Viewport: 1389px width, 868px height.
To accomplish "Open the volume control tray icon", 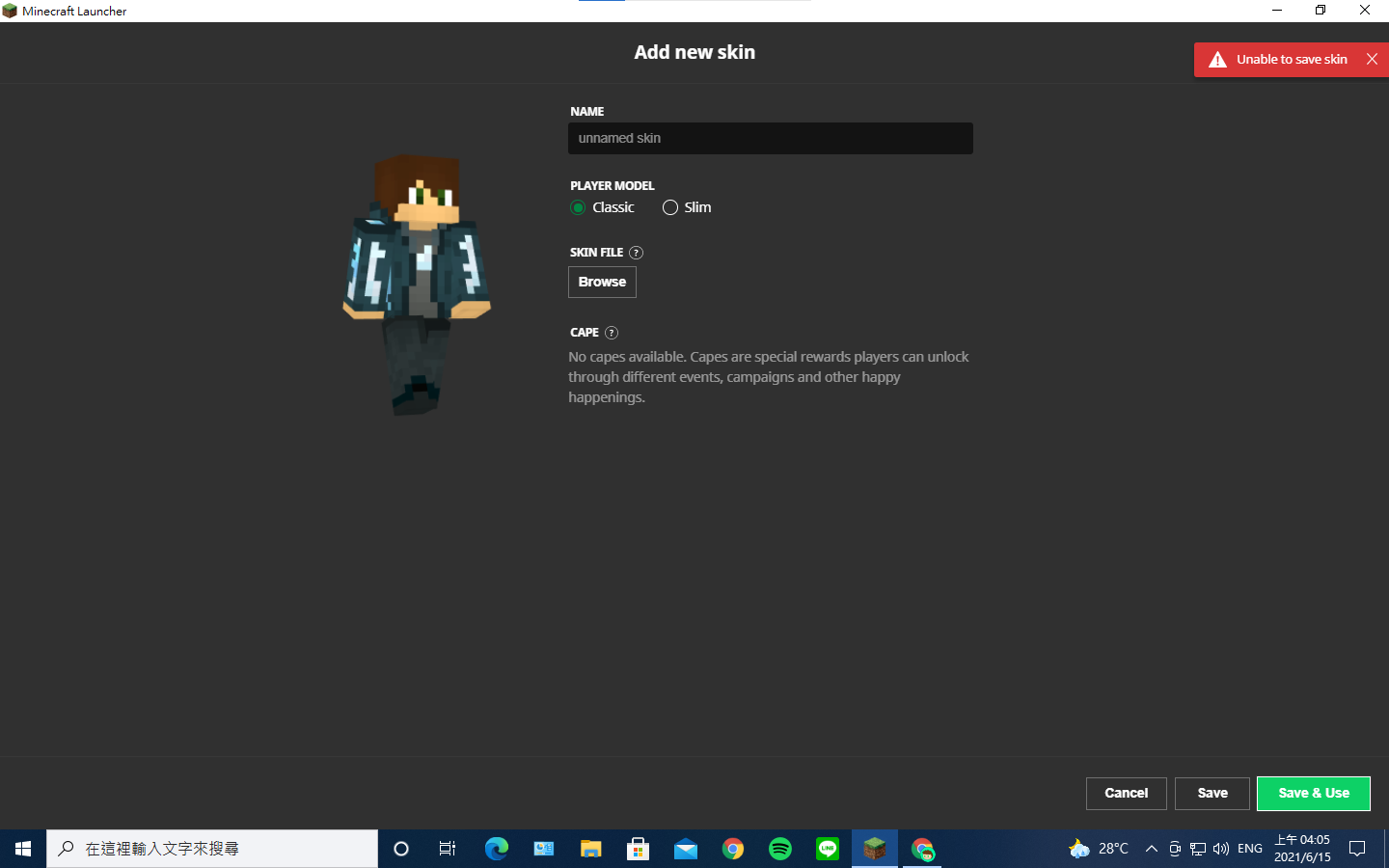I will point(1221,849).
